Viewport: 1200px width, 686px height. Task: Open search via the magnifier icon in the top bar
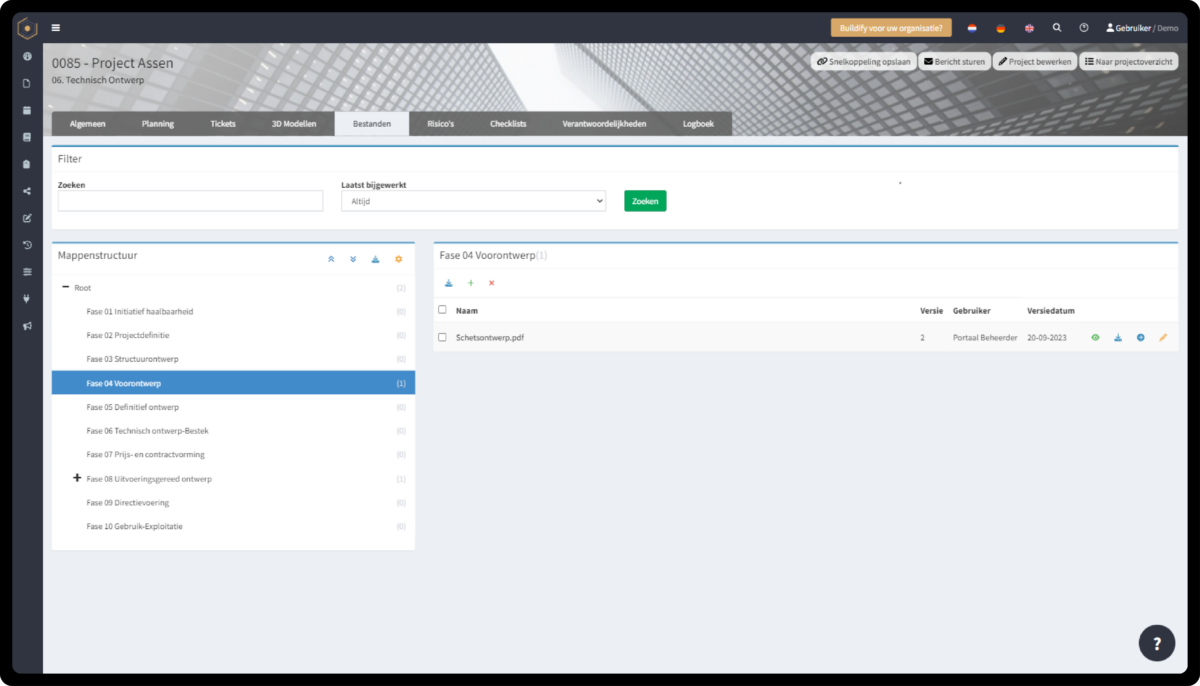[x=1057, y=27]
